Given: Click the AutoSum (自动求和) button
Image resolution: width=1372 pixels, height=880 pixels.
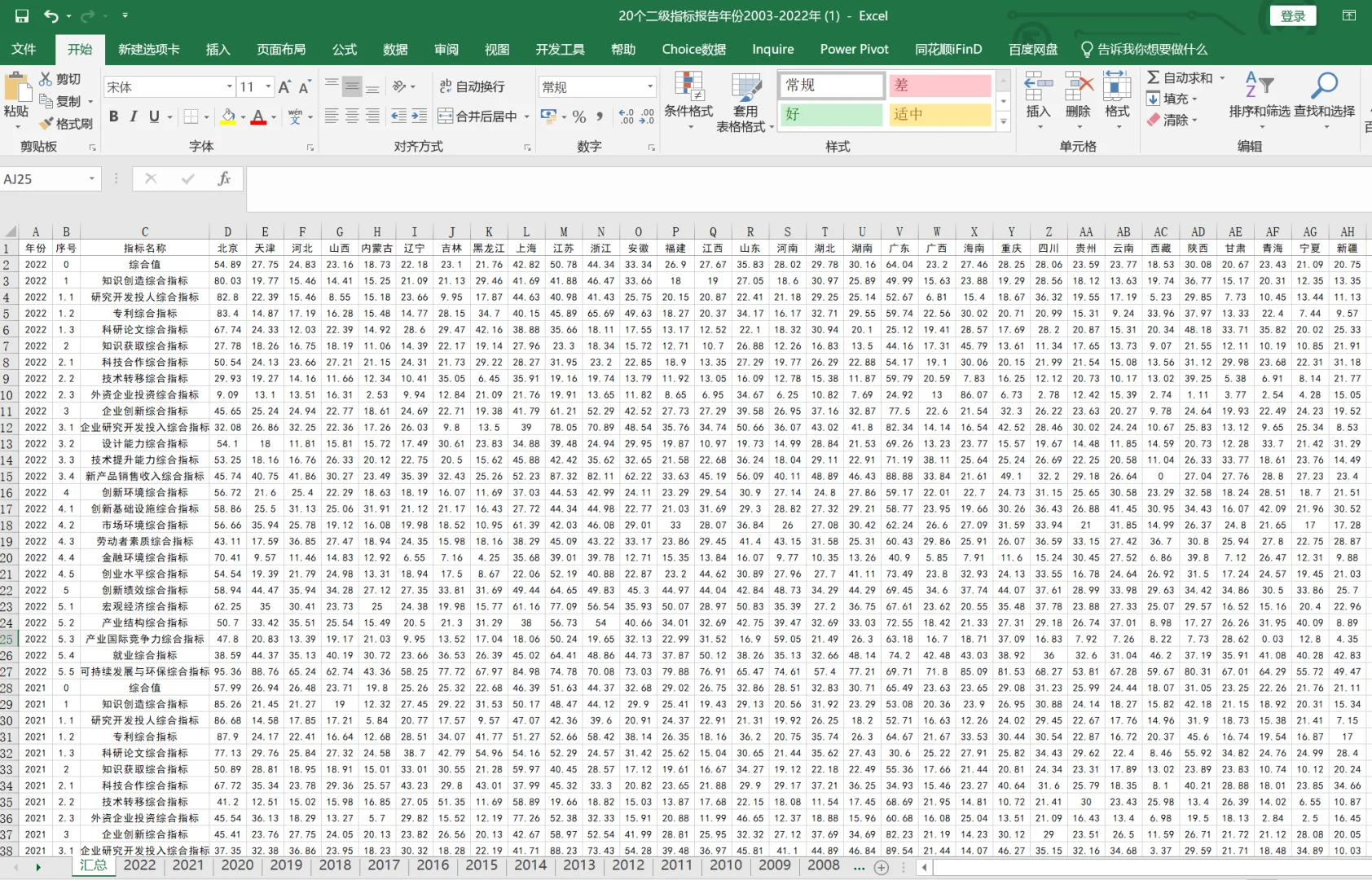Looking at the screenshot, I should click(1180, 78).
